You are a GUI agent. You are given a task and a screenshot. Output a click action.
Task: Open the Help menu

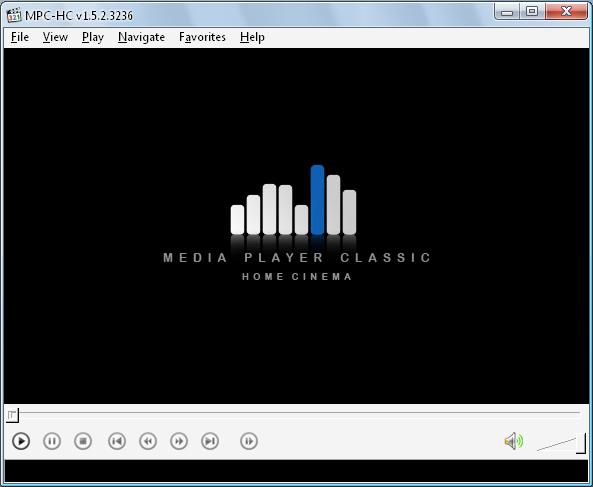252,37
